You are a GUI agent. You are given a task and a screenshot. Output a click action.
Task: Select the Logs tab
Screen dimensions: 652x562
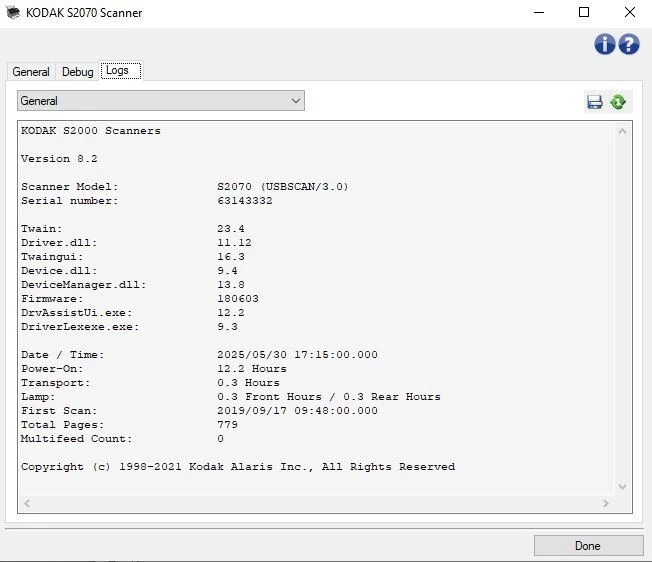pos(121,70)
